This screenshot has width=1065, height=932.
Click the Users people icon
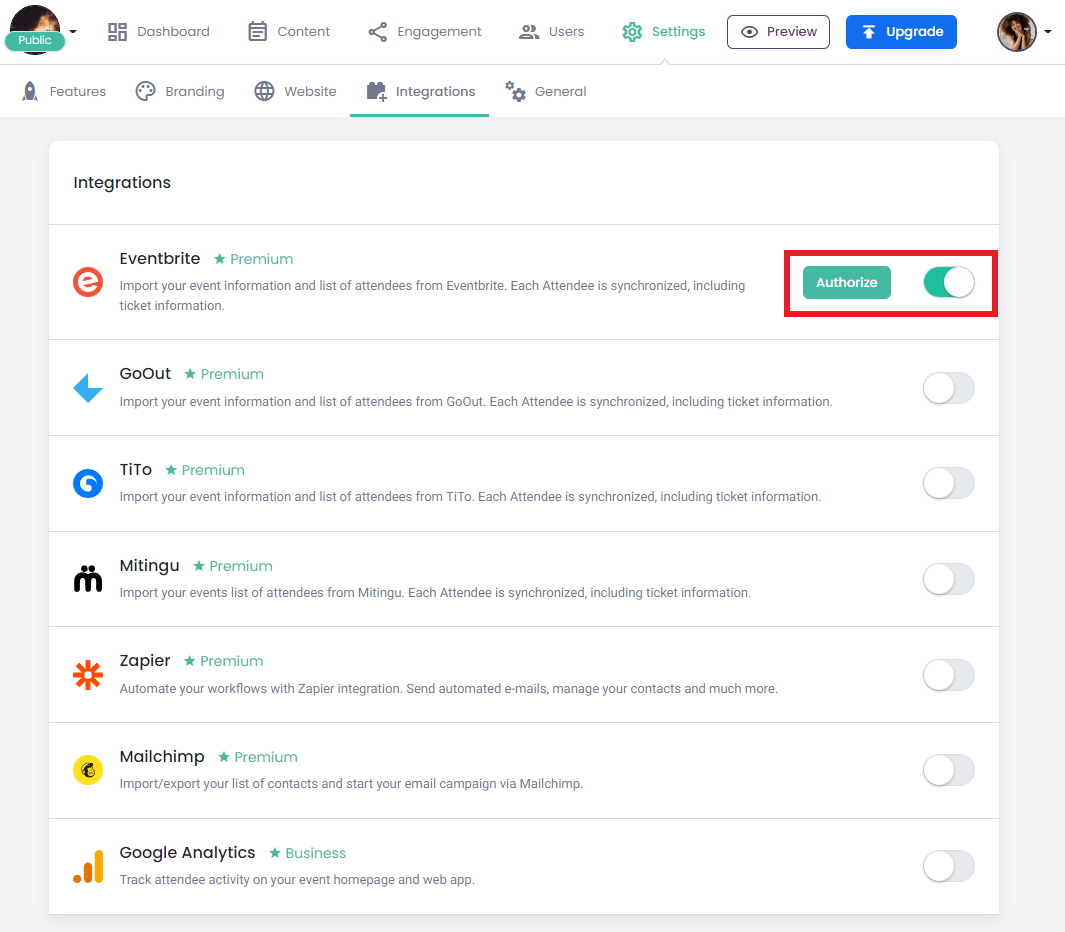click(529, 32)
